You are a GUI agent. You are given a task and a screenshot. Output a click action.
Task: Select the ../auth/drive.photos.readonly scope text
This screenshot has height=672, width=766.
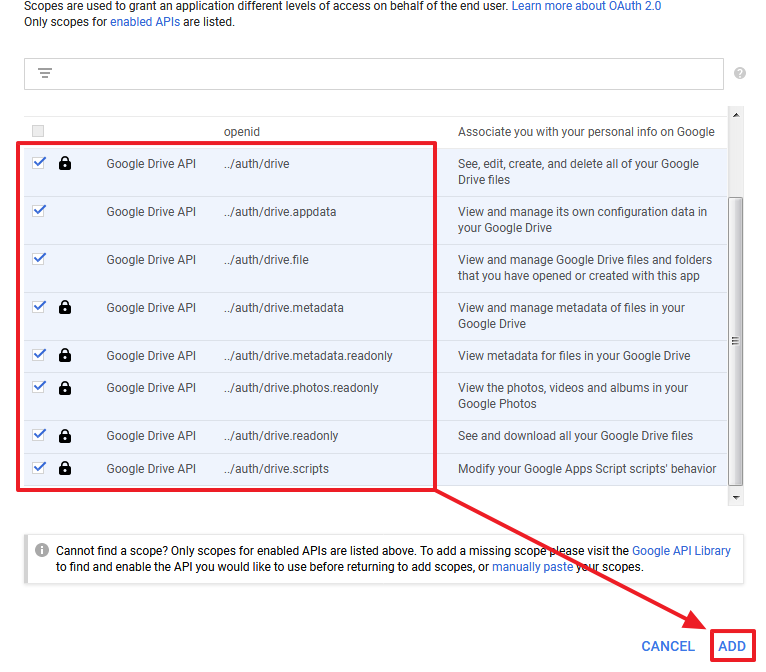point(301,388)
